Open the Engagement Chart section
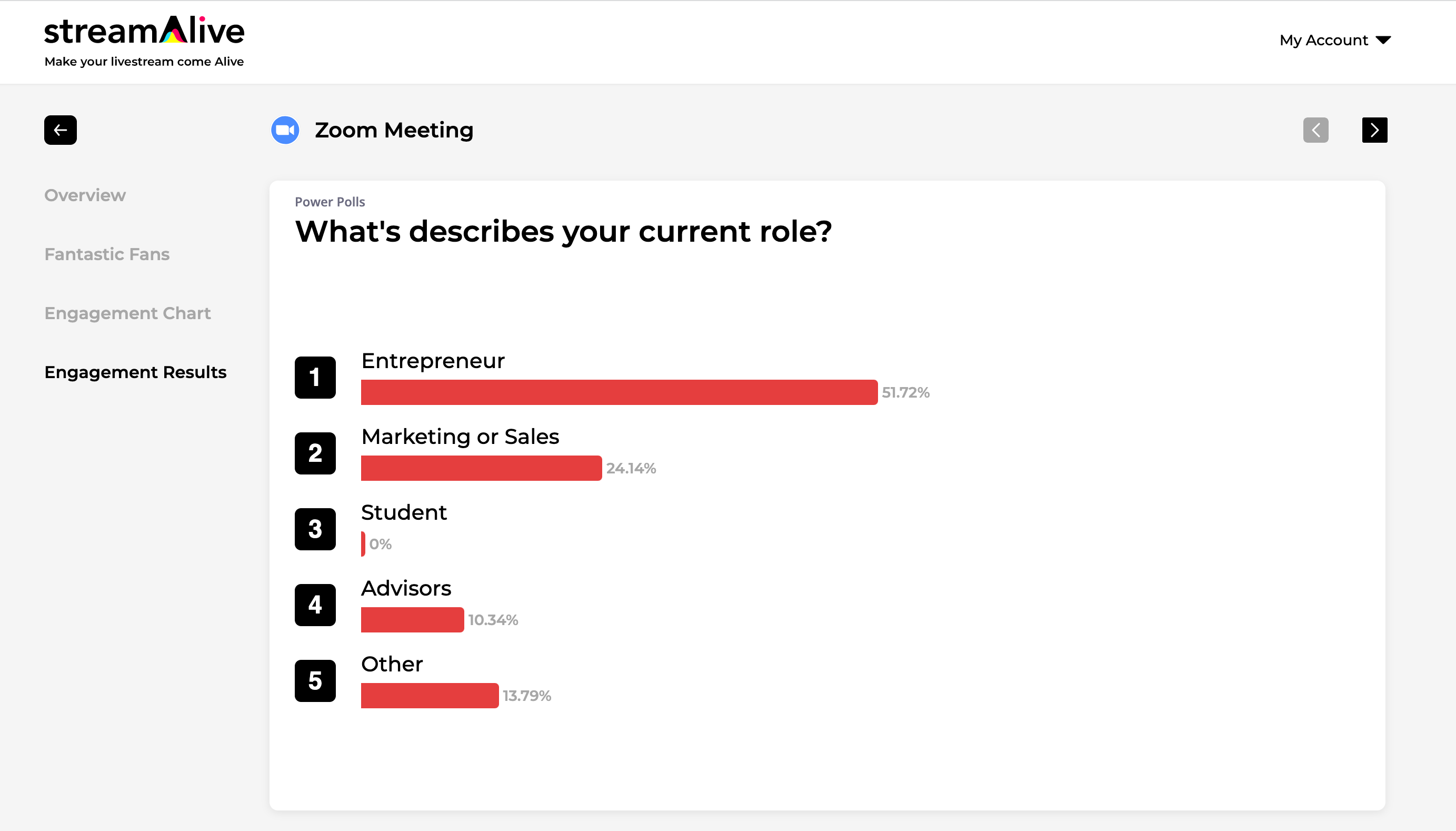Screen dimensions: 1456x831 (128, 313)
